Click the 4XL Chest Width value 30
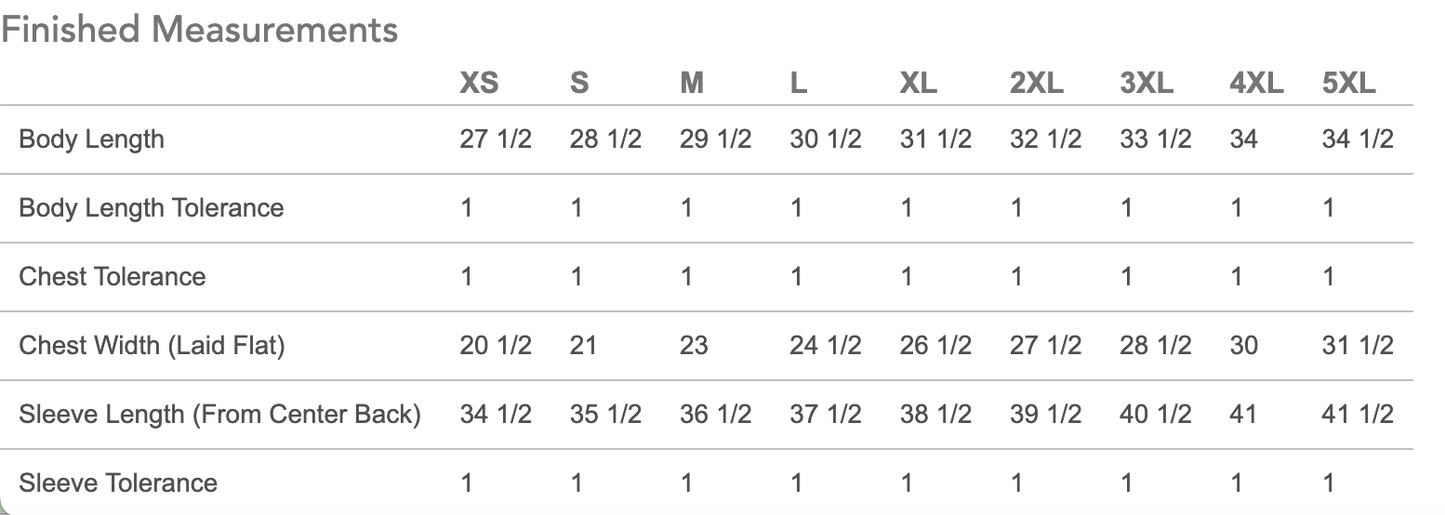 1244,346
